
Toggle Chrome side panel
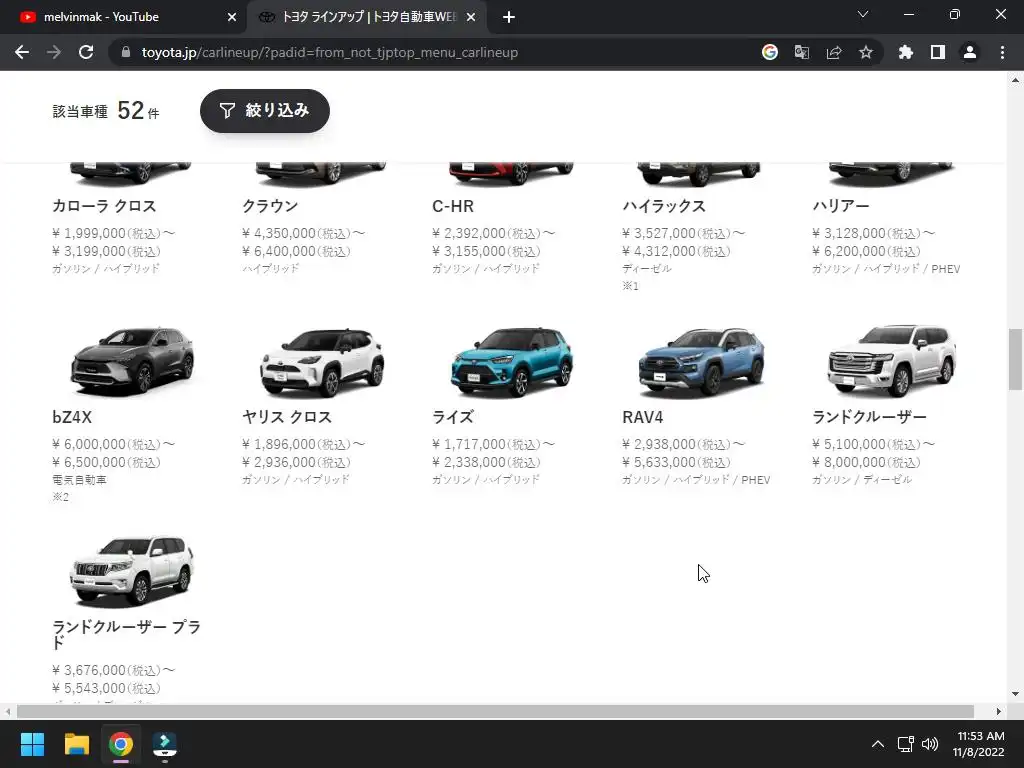(937, 52)
